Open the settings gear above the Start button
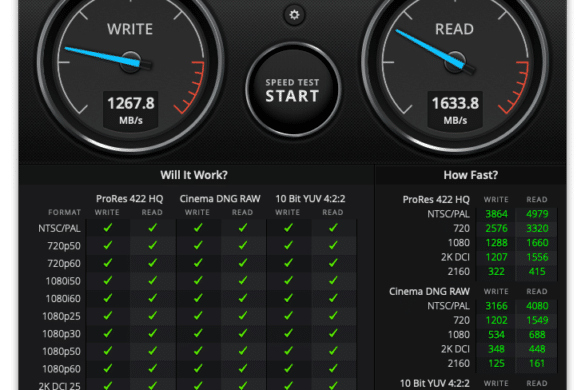This screenshot has width=585, height=390. [294, 15]
